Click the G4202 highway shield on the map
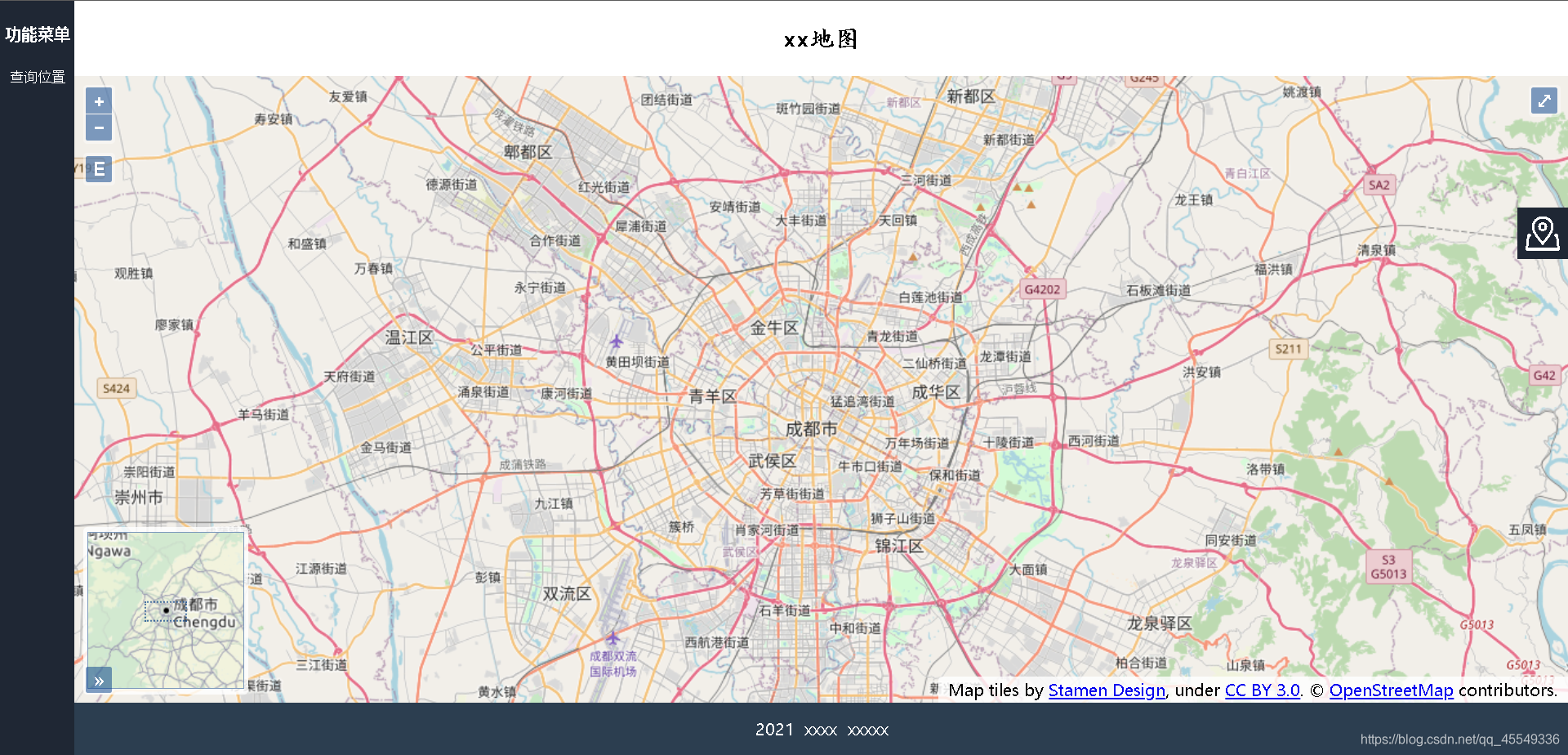1568x755 pixels. pos(1041,289)
